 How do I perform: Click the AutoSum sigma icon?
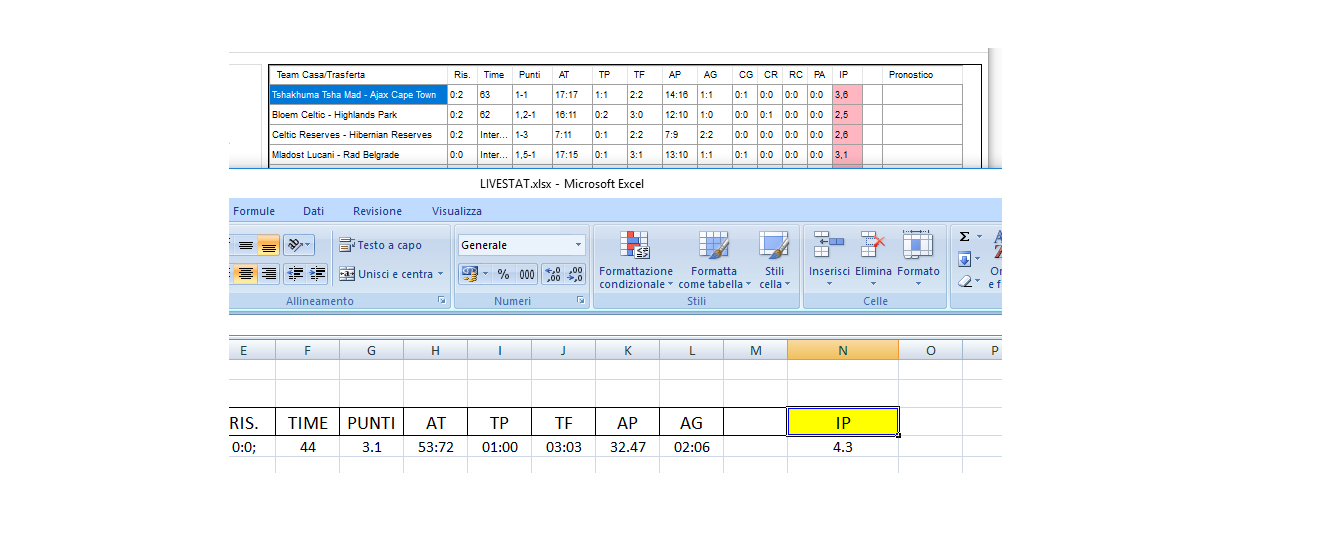[x=964, y=237]
